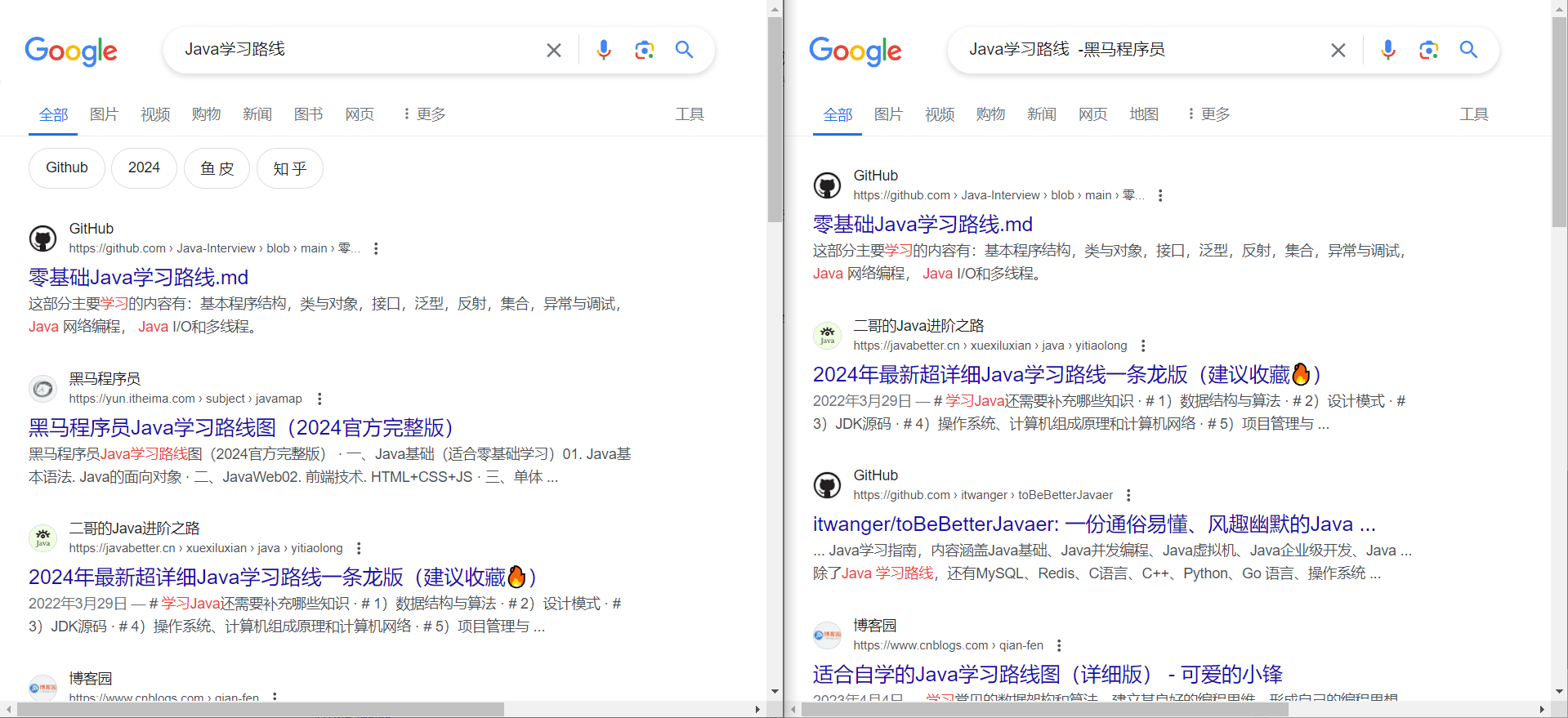Click left window vertical scrollbar thumb
Image resolution: width=1568 pixels, height=718 pixels.
775,119
